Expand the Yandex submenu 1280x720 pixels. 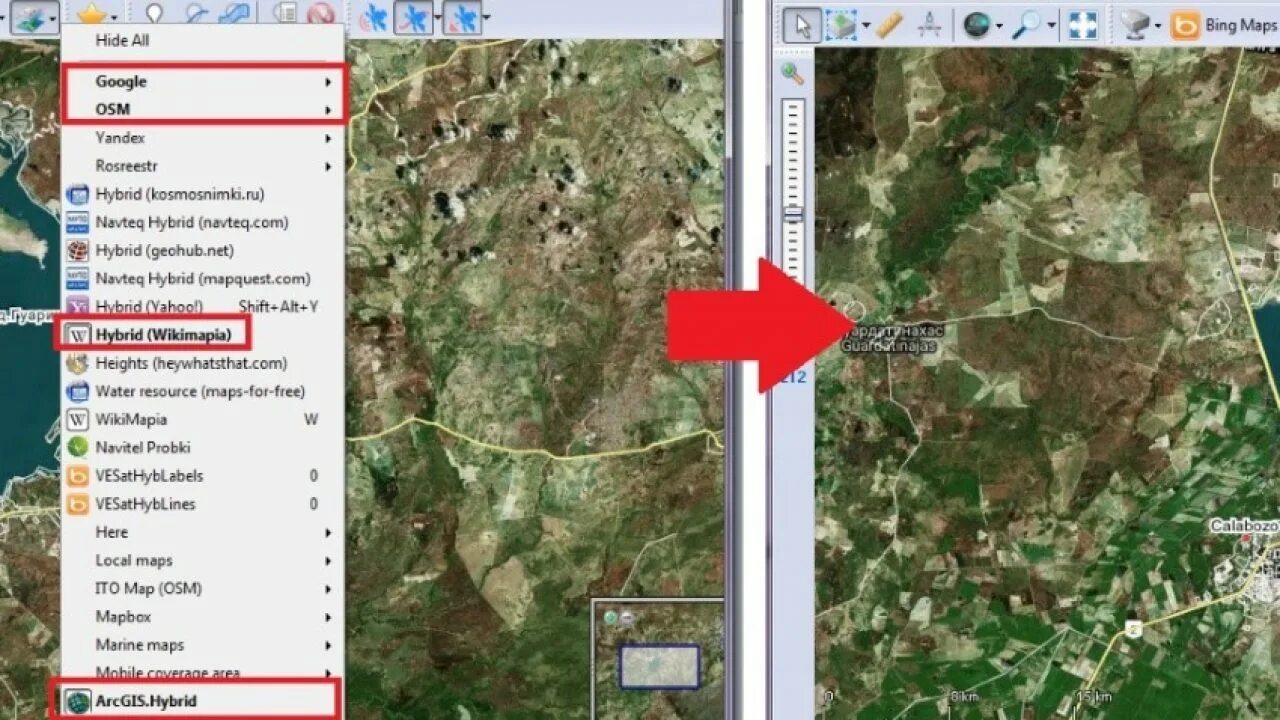[204, 138]
